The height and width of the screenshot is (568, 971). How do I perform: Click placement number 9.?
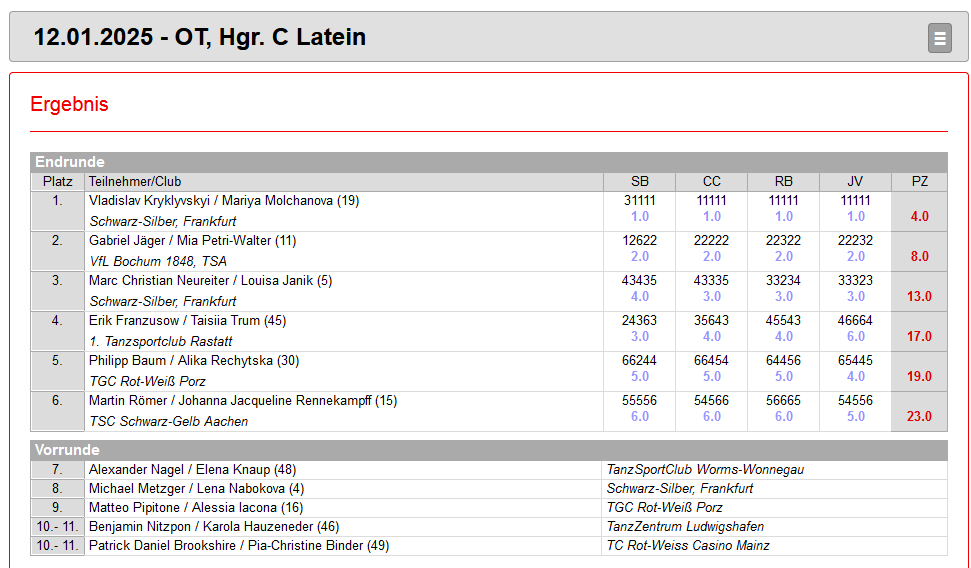(58, 507)
